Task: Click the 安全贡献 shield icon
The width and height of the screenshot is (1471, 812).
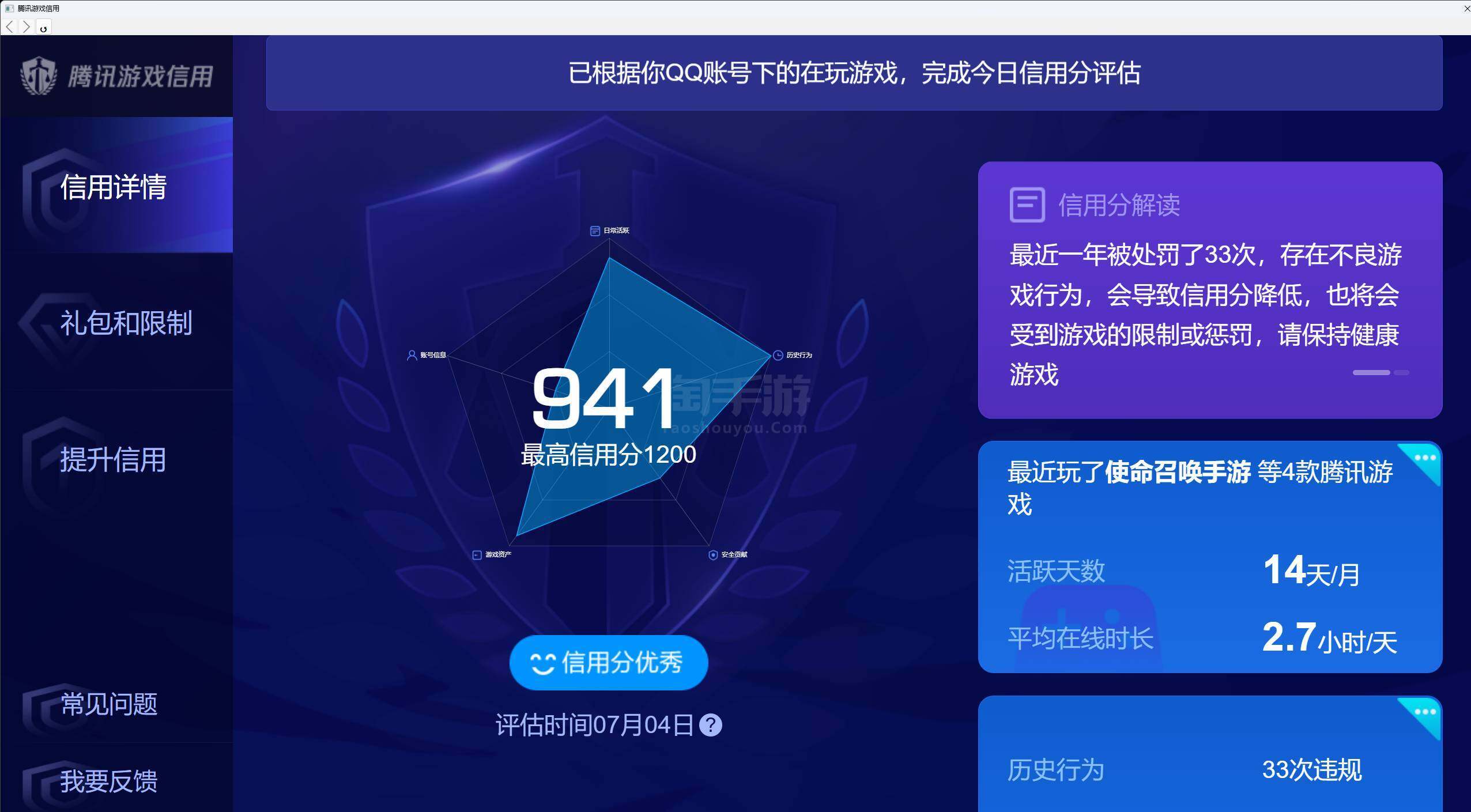Action: tap(713, 554)
